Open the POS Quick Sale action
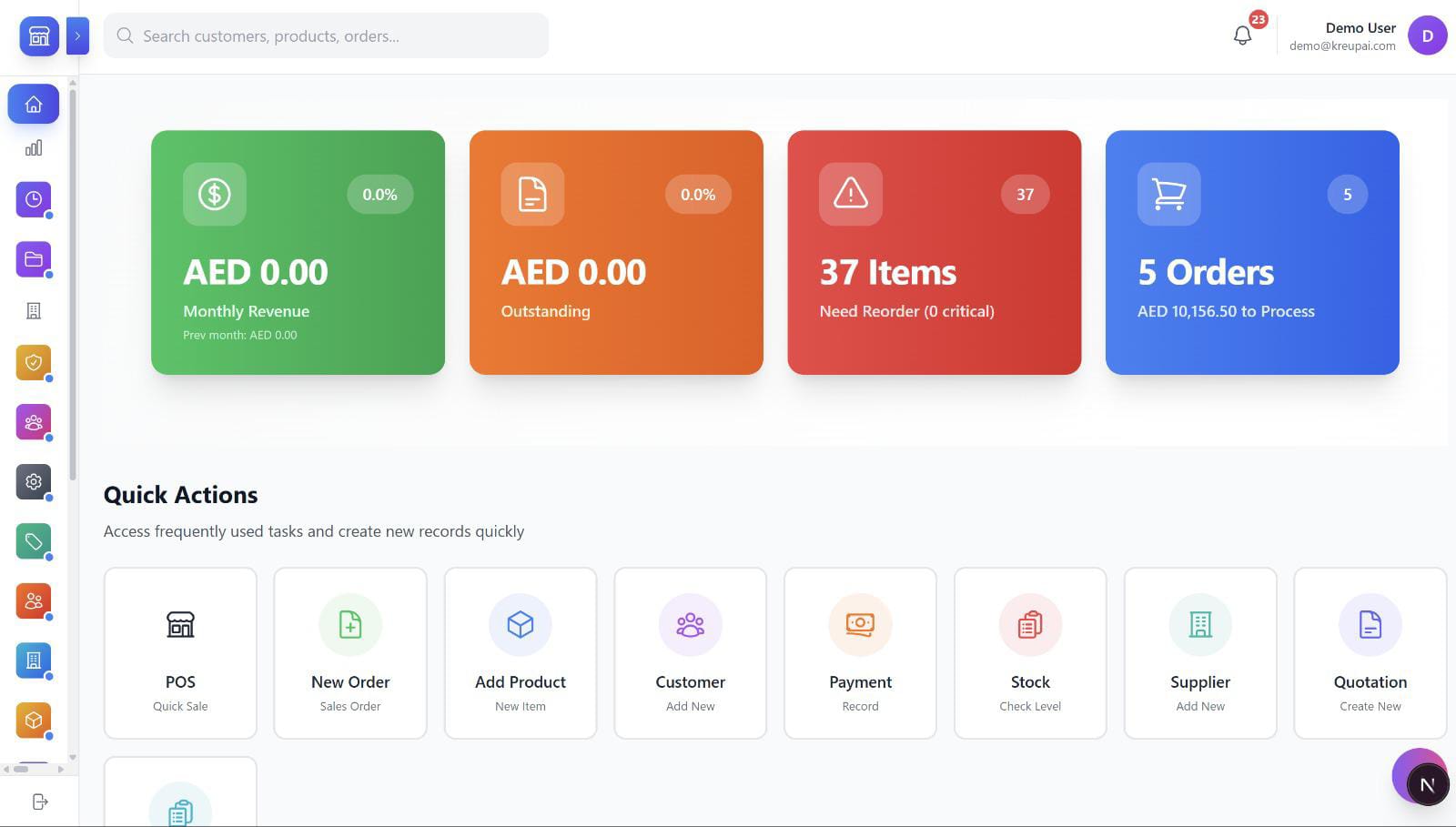The height and width of the screenshot is (827, 1456). coord(180,652)
